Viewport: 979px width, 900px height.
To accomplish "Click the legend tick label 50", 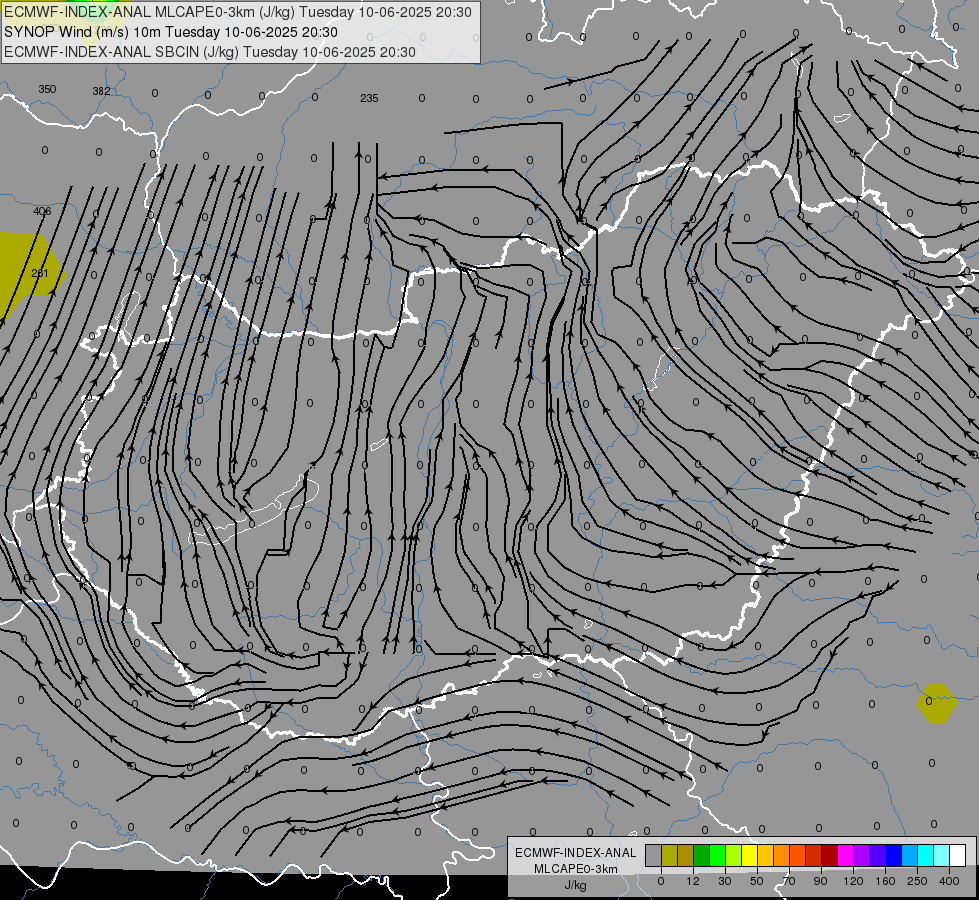I will 757,881.
